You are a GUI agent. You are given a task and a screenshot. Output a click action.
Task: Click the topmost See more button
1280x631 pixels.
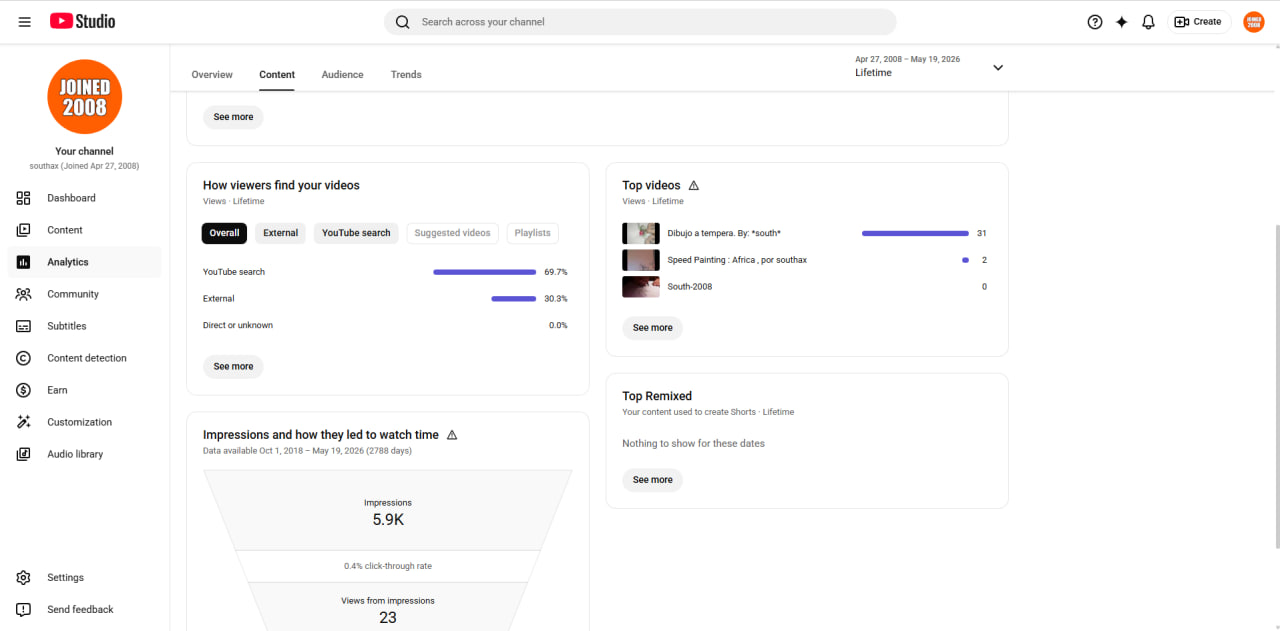(233, 117)
